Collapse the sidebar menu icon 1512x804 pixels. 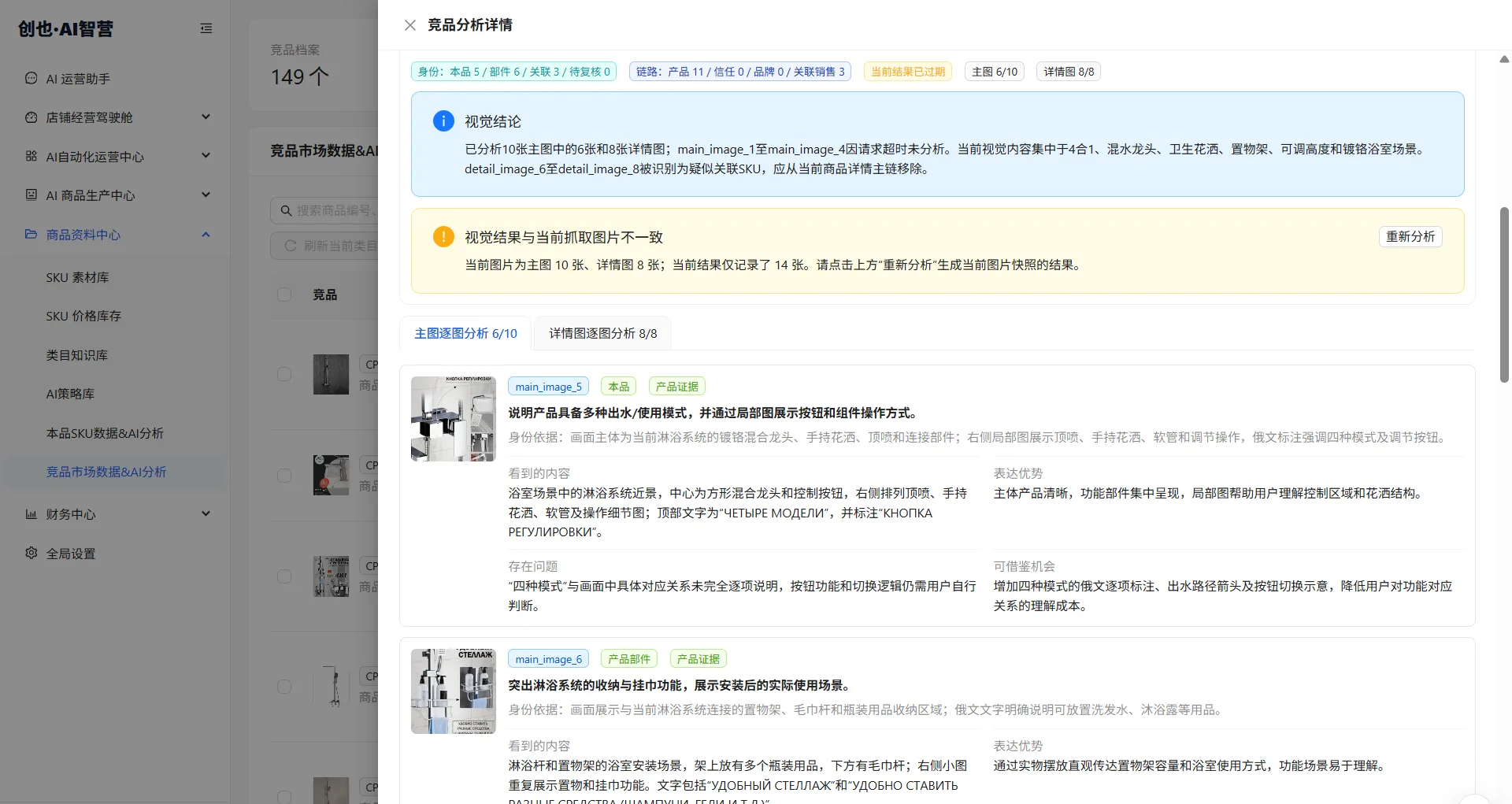(x=206, y=28)
